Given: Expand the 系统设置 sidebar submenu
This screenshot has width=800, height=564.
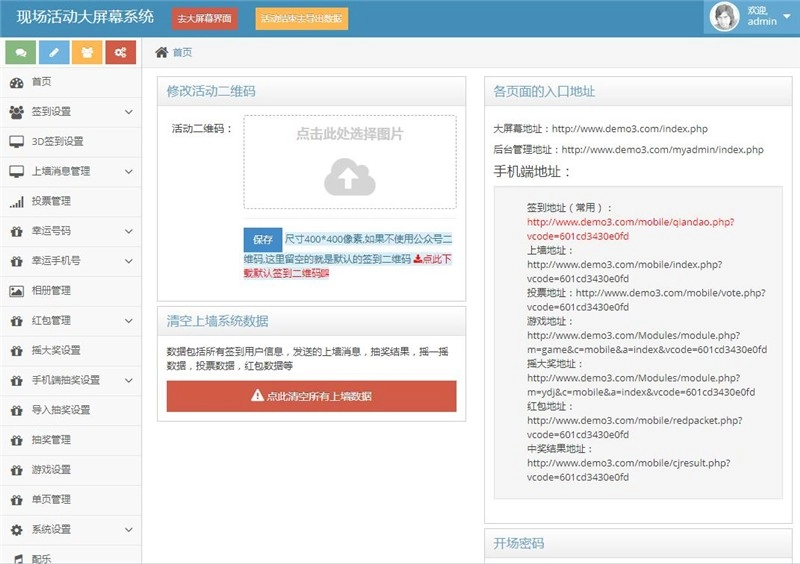Looking at the screenshot, I should (x=129, y=530).
